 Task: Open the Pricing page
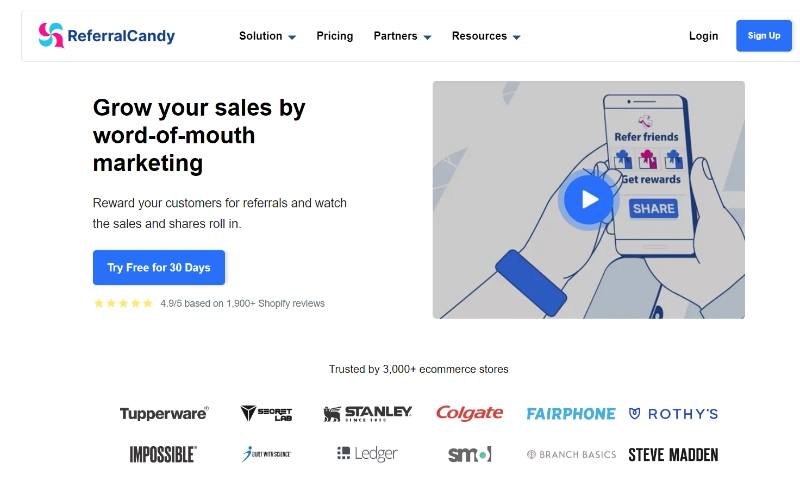pos(335,36)
